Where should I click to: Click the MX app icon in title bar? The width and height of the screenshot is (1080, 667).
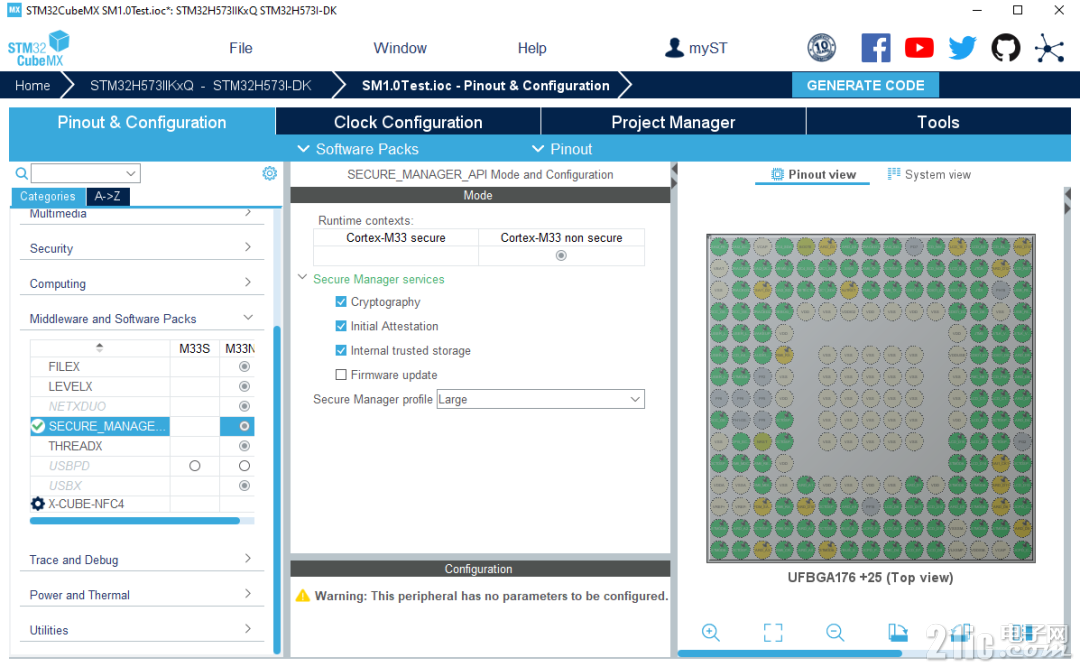14,10
